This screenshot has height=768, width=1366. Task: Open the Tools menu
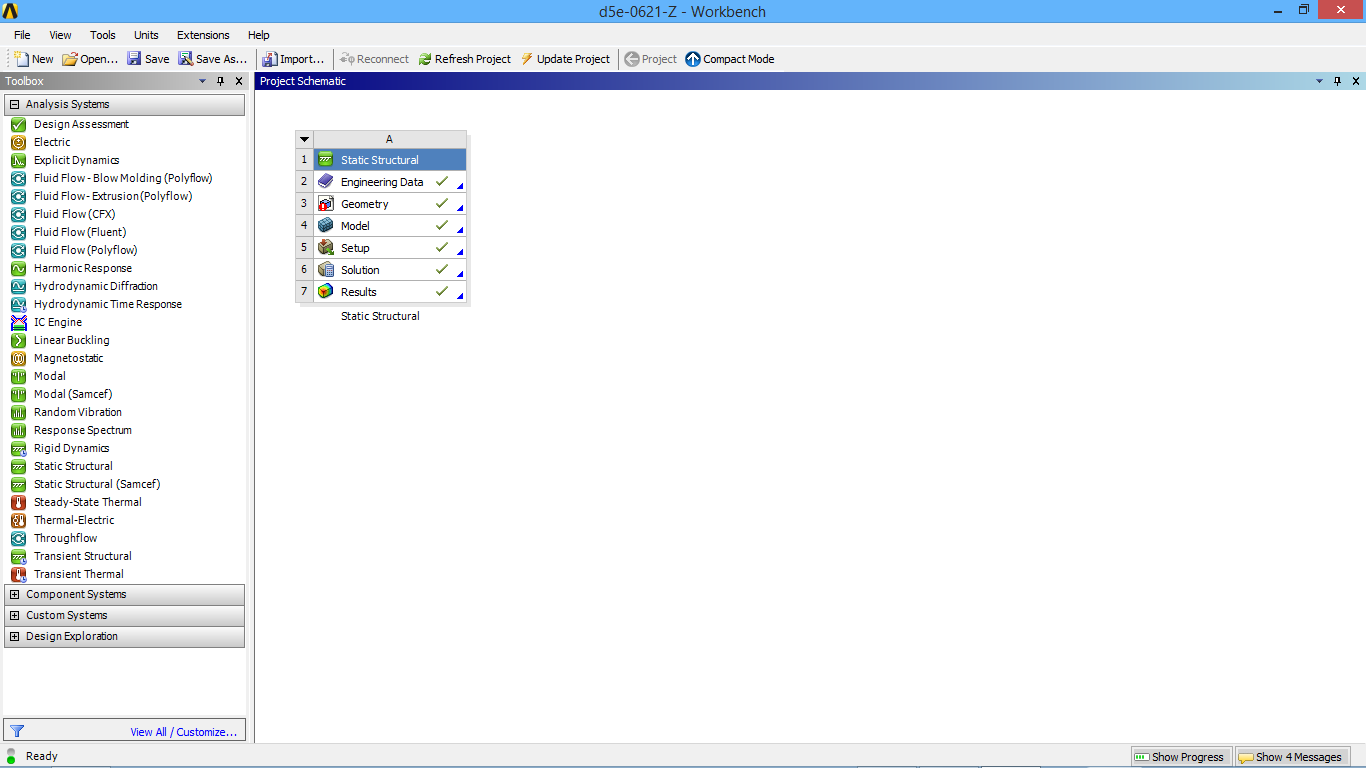(103, 35)
